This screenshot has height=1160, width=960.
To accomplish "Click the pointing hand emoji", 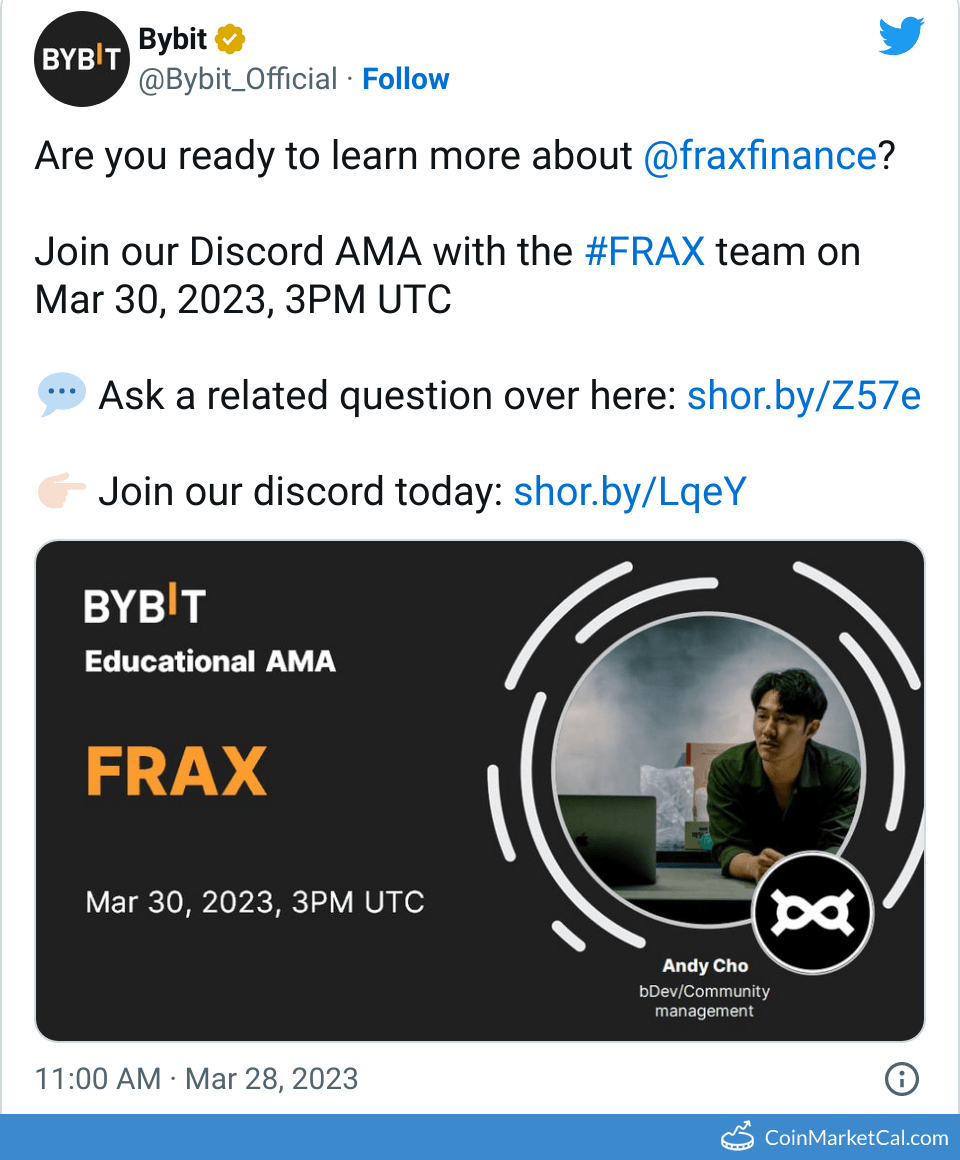I will point(61,492).
